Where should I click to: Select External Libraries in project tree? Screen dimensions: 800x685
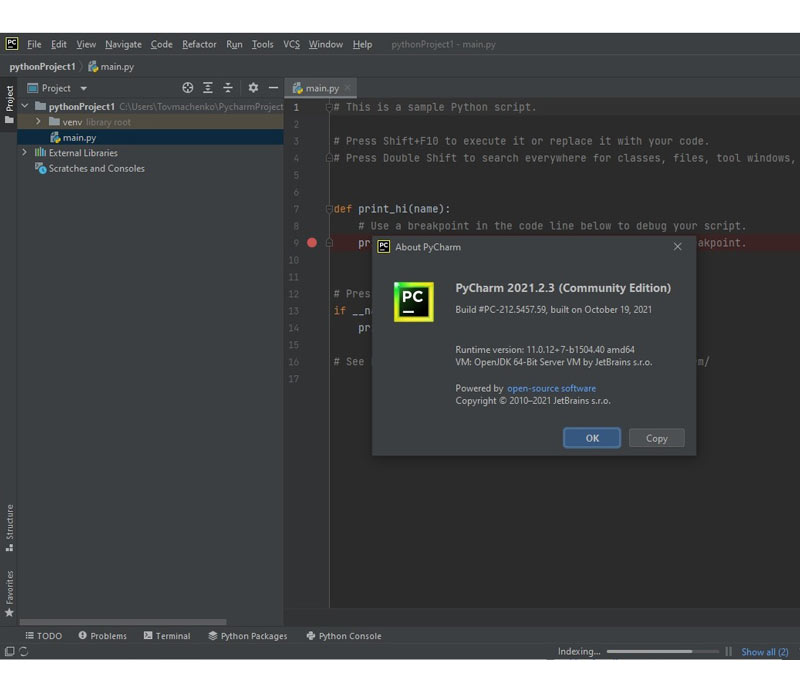(x=76, y=153)
